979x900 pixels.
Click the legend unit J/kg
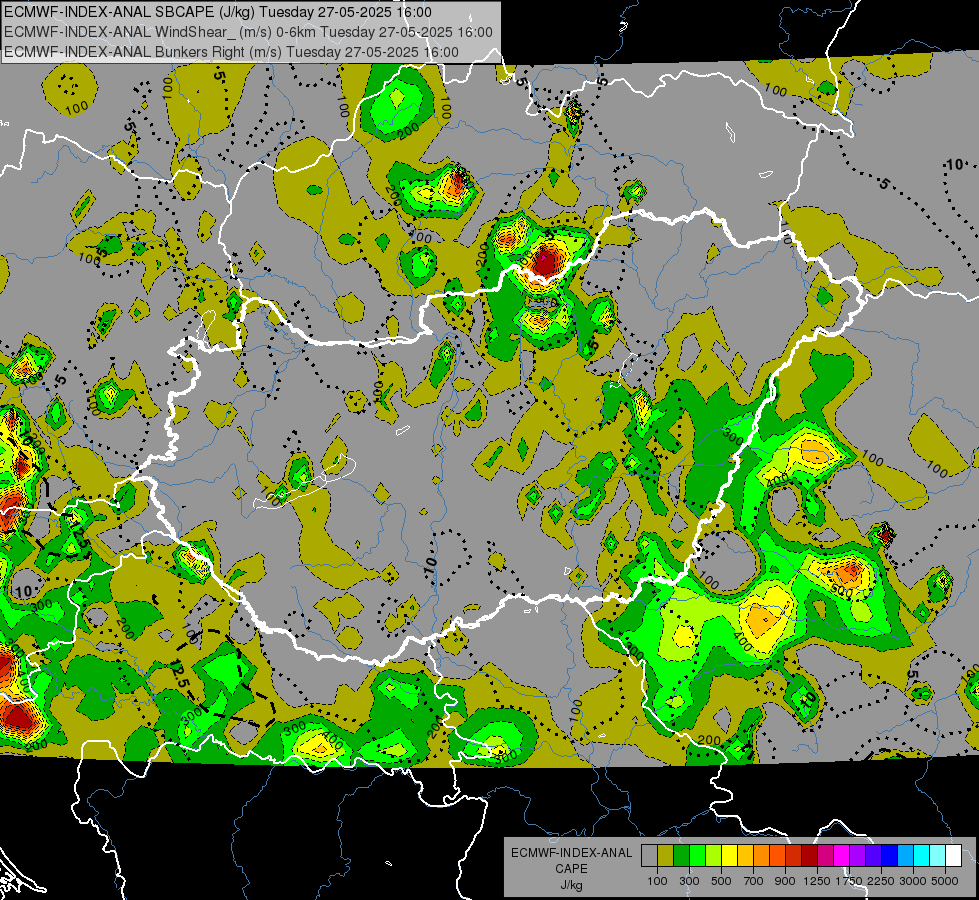click(571, 885)
